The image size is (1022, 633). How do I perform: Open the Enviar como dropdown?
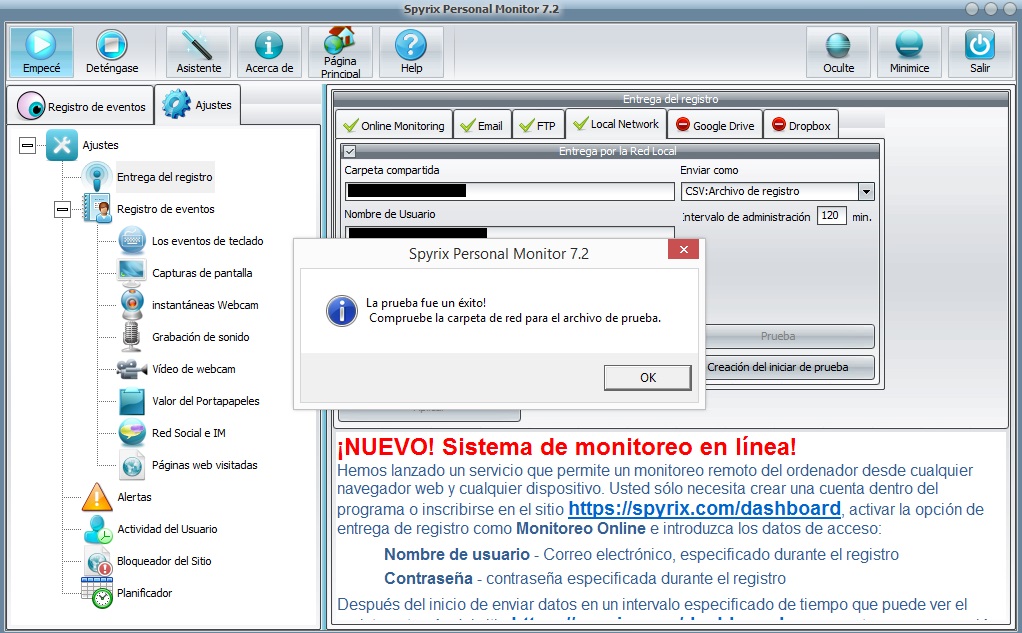click(866, 191)
